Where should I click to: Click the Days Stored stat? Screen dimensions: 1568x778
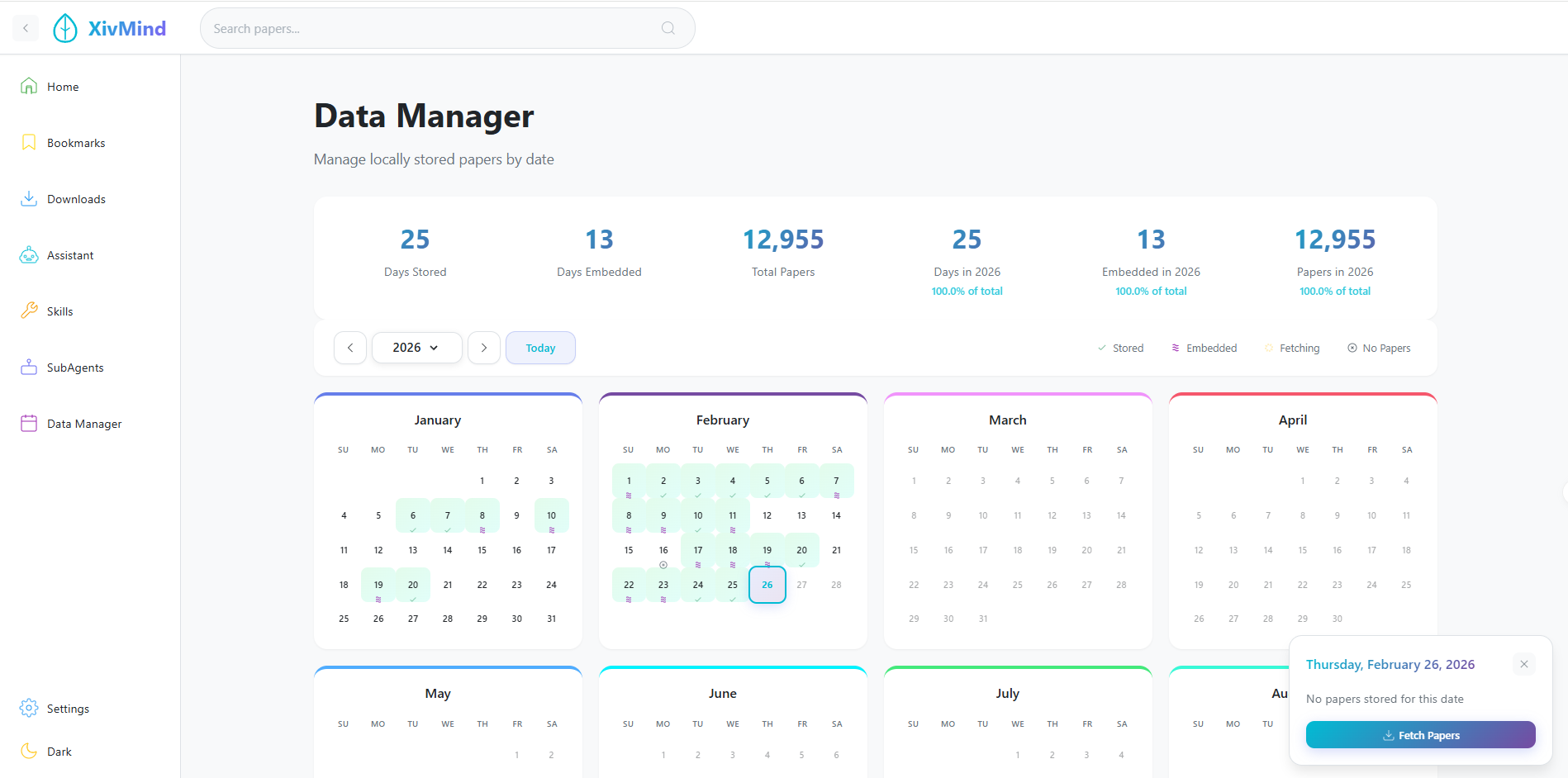(x=415, y=252)
